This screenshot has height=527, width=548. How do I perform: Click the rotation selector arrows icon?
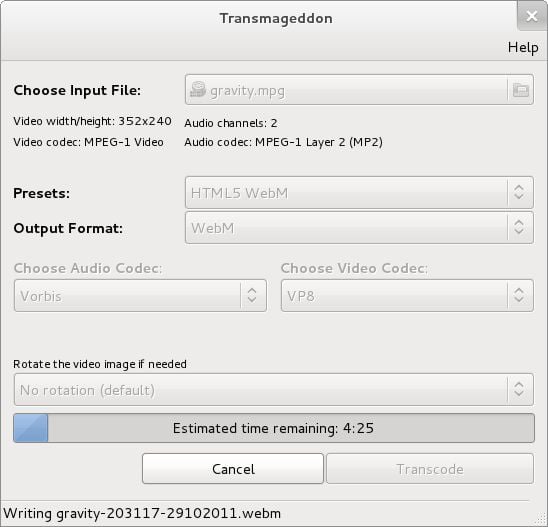tap(519, 389)
